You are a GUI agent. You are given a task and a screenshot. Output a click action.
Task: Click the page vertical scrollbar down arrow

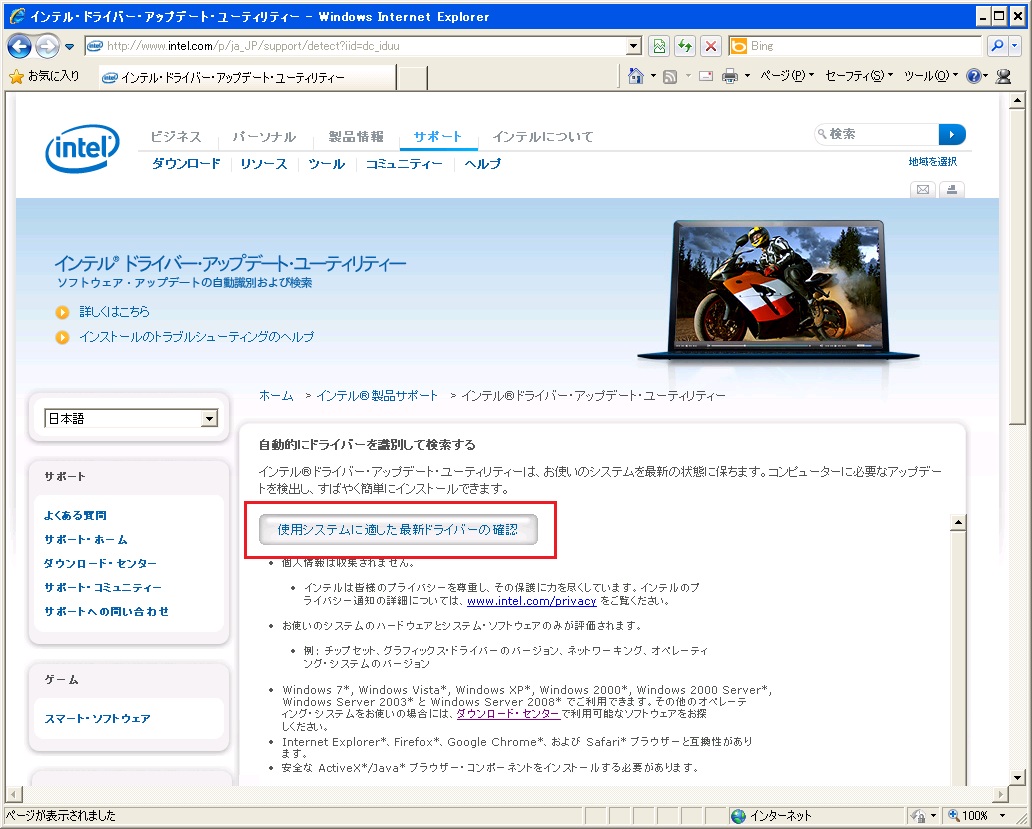click(x=1017, y=777)
